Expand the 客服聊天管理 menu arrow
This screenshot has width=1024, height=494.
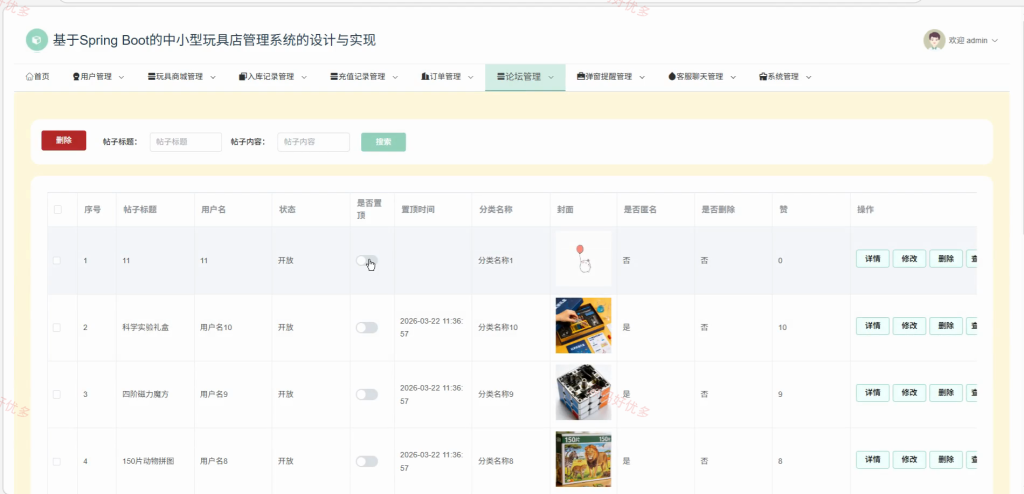[733, 77]
